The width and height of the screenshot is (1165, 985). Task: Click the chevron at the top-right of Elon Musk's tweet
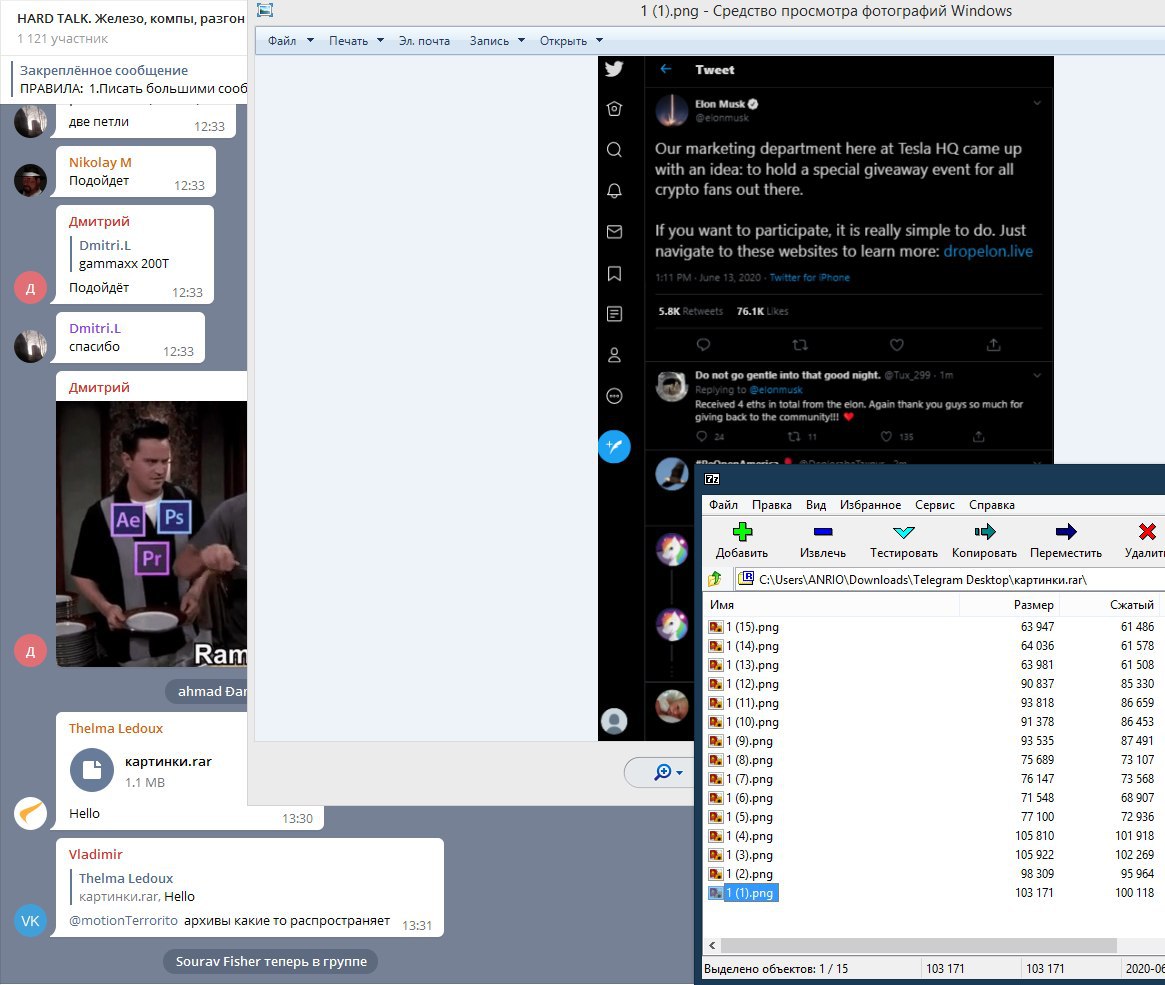(x=1037, y=103)
